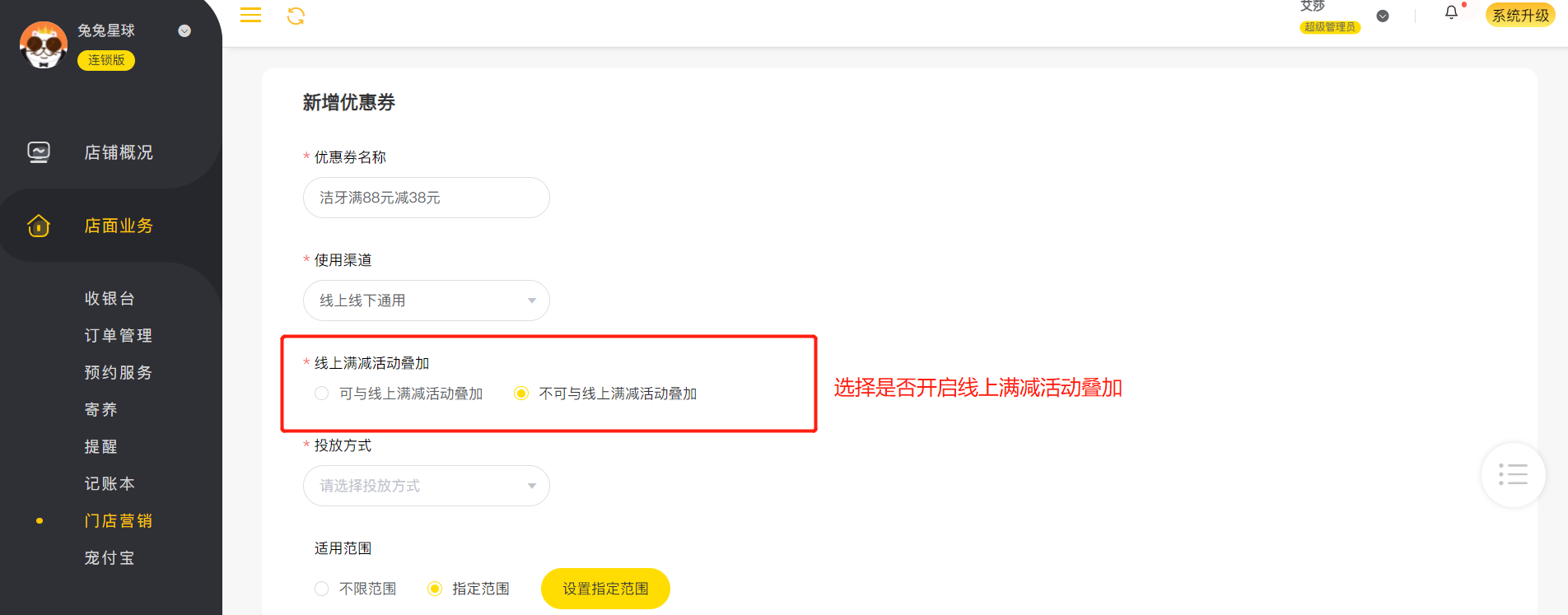Choose 不限范围 radio button

(322, 589)
